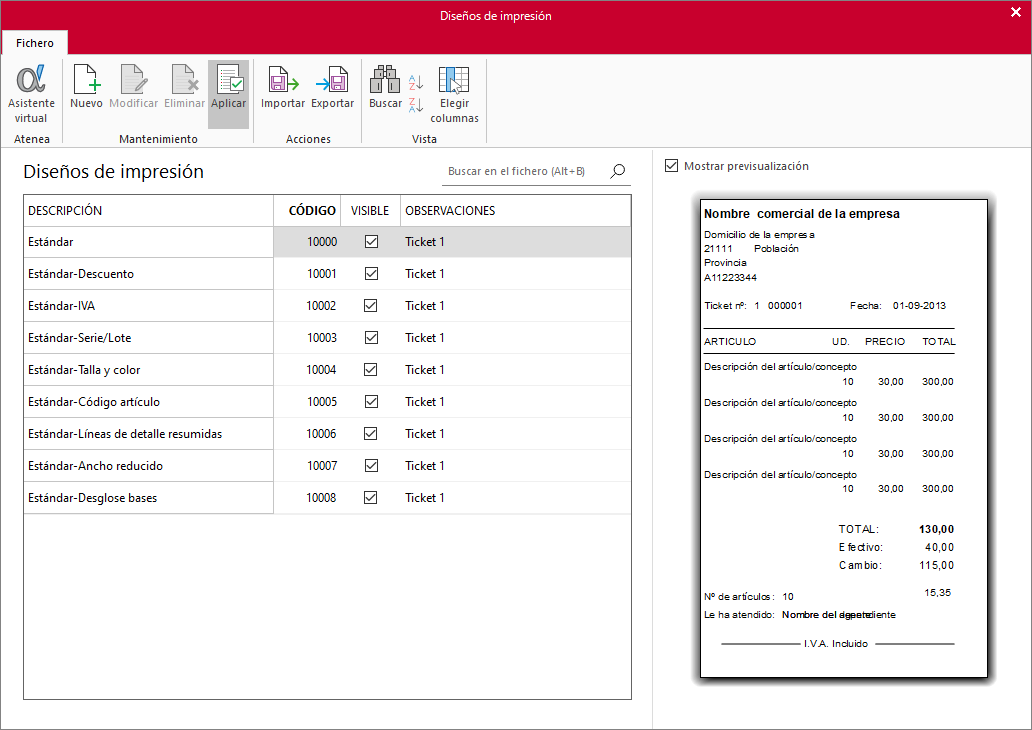Image resolution: width=1032 pixels, height=730 pixels.
Task: Click code cell 10006
Action: tap(307, 434)
